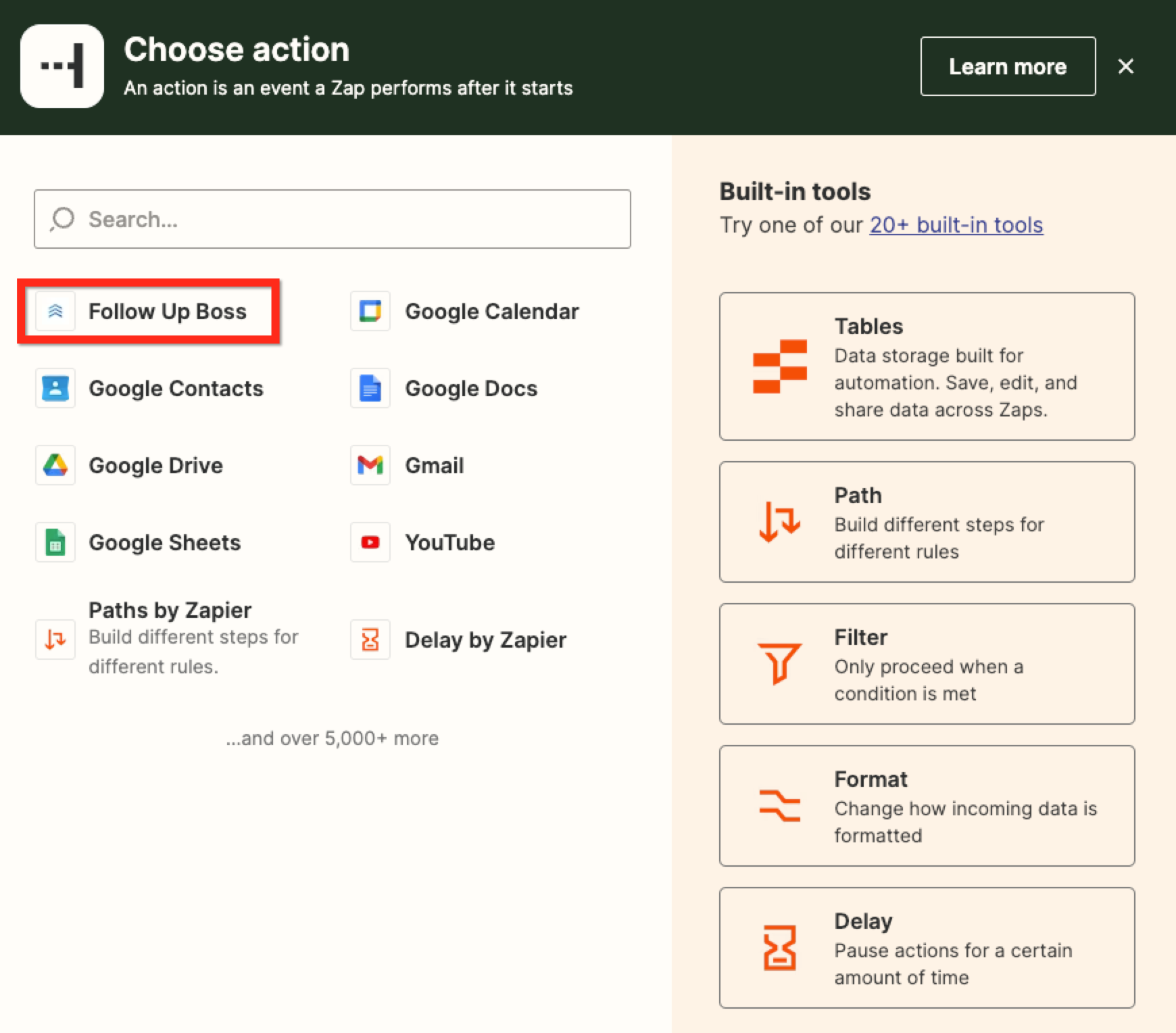Close the Choose action dialog
Screen dimensions: 1176x1033
click(x=1125, y=66)
